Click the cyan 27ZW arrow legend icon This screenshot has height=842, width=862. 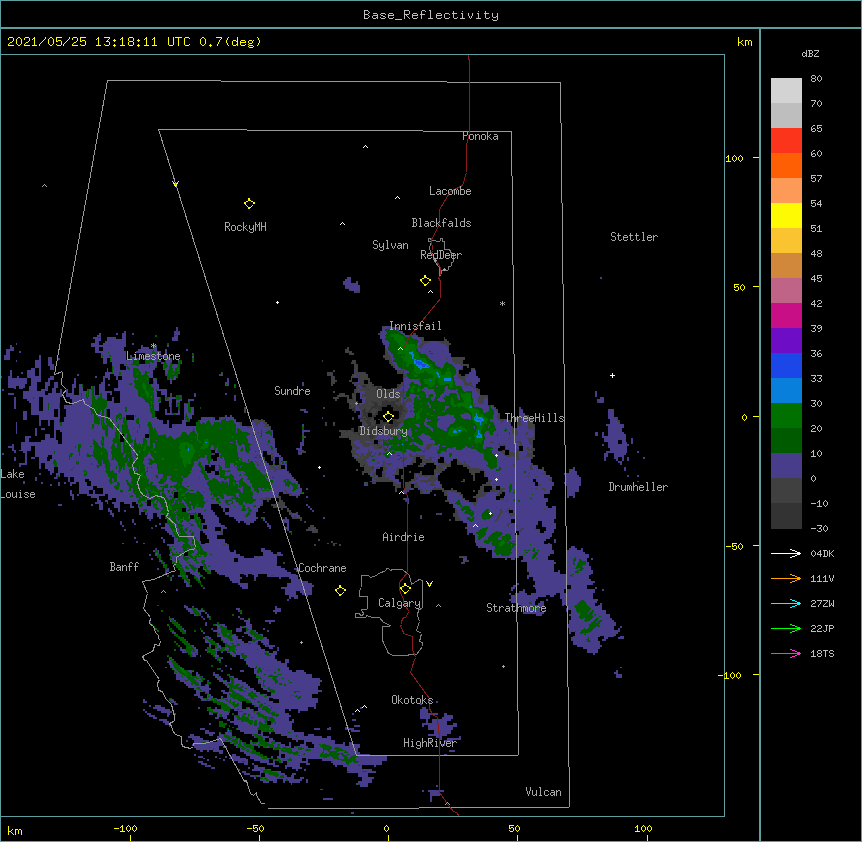[786, 603]
